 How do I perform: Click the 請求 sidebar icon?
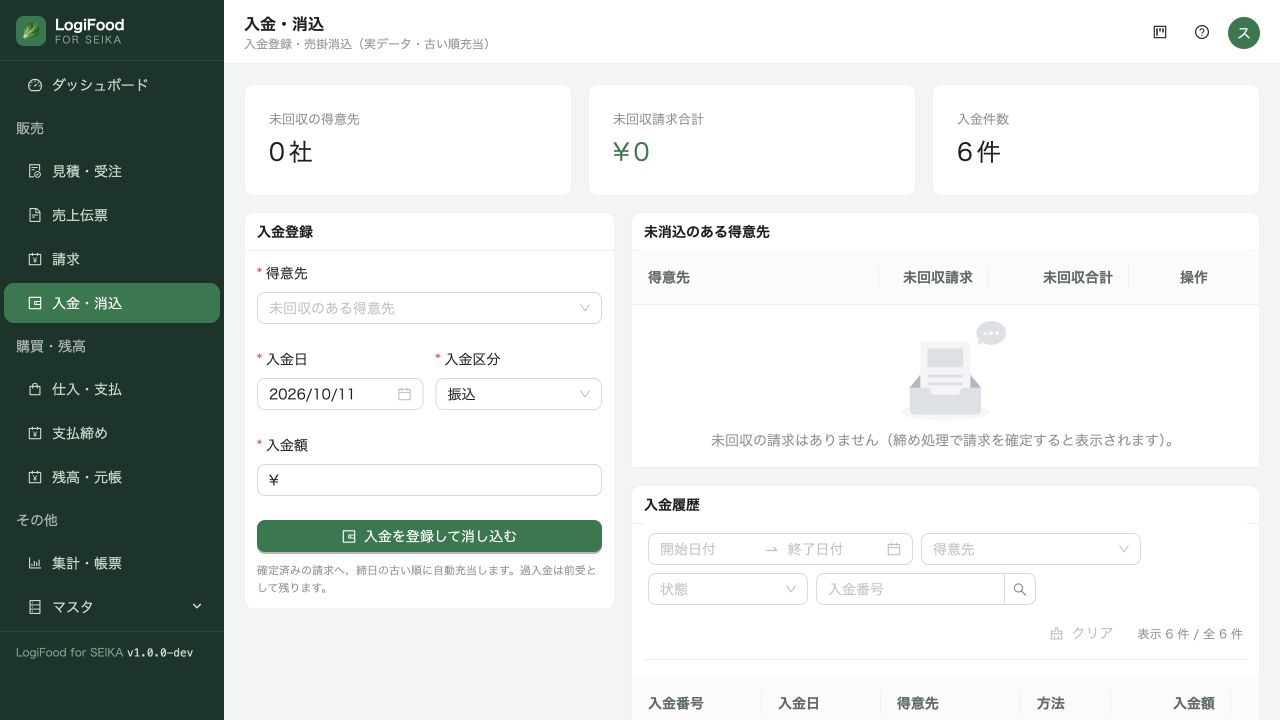pyautogui.click(x=35, y=259)
